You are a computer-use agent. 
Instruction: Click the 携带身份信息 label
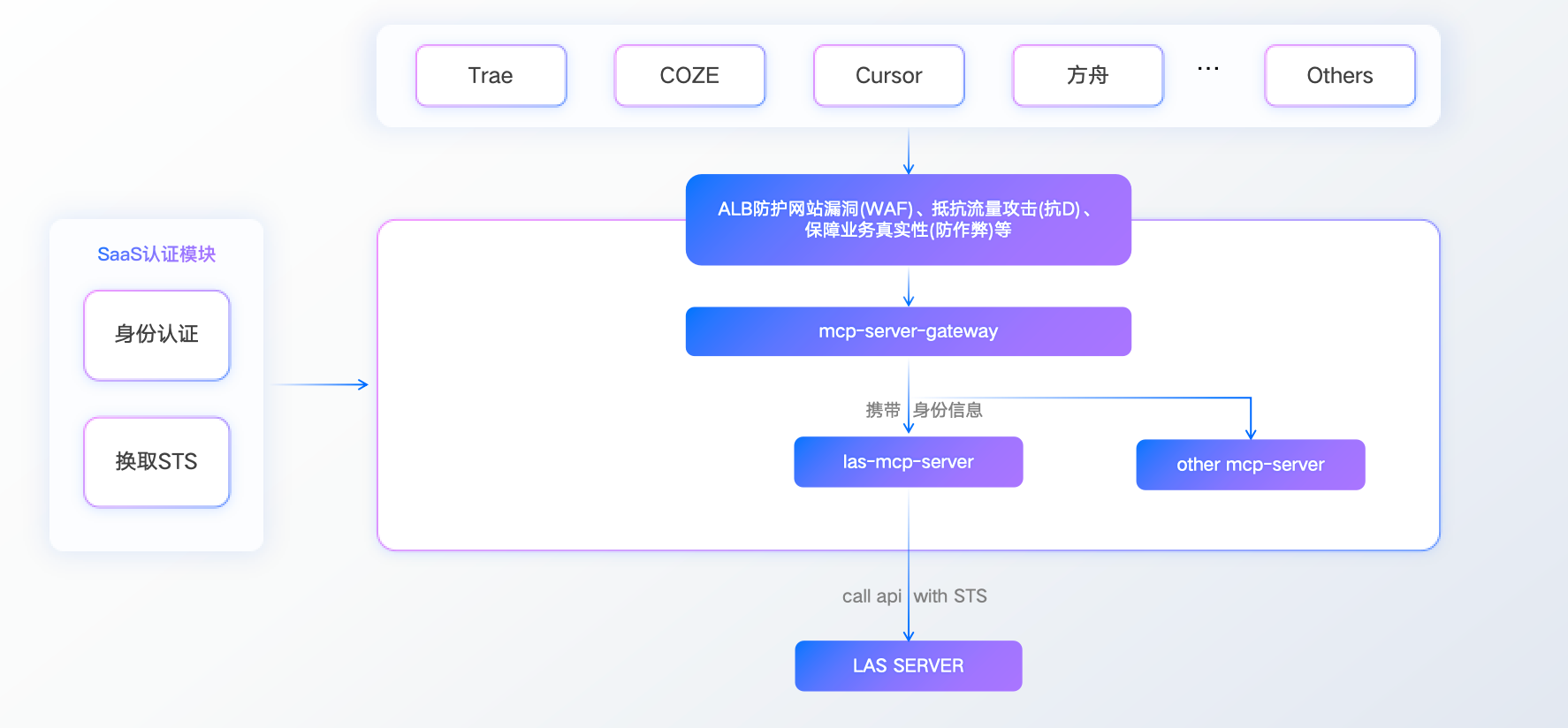[x=924, y=410]
